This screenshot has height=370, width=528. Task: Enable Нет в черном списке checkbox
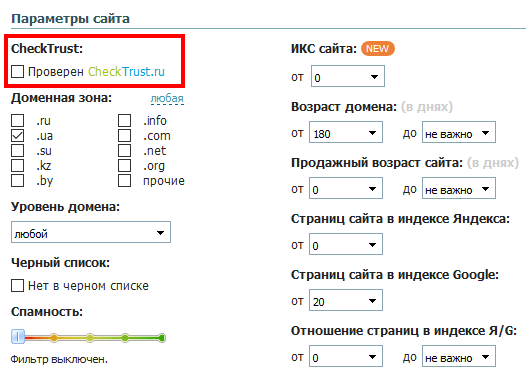[x=18, y=285]
